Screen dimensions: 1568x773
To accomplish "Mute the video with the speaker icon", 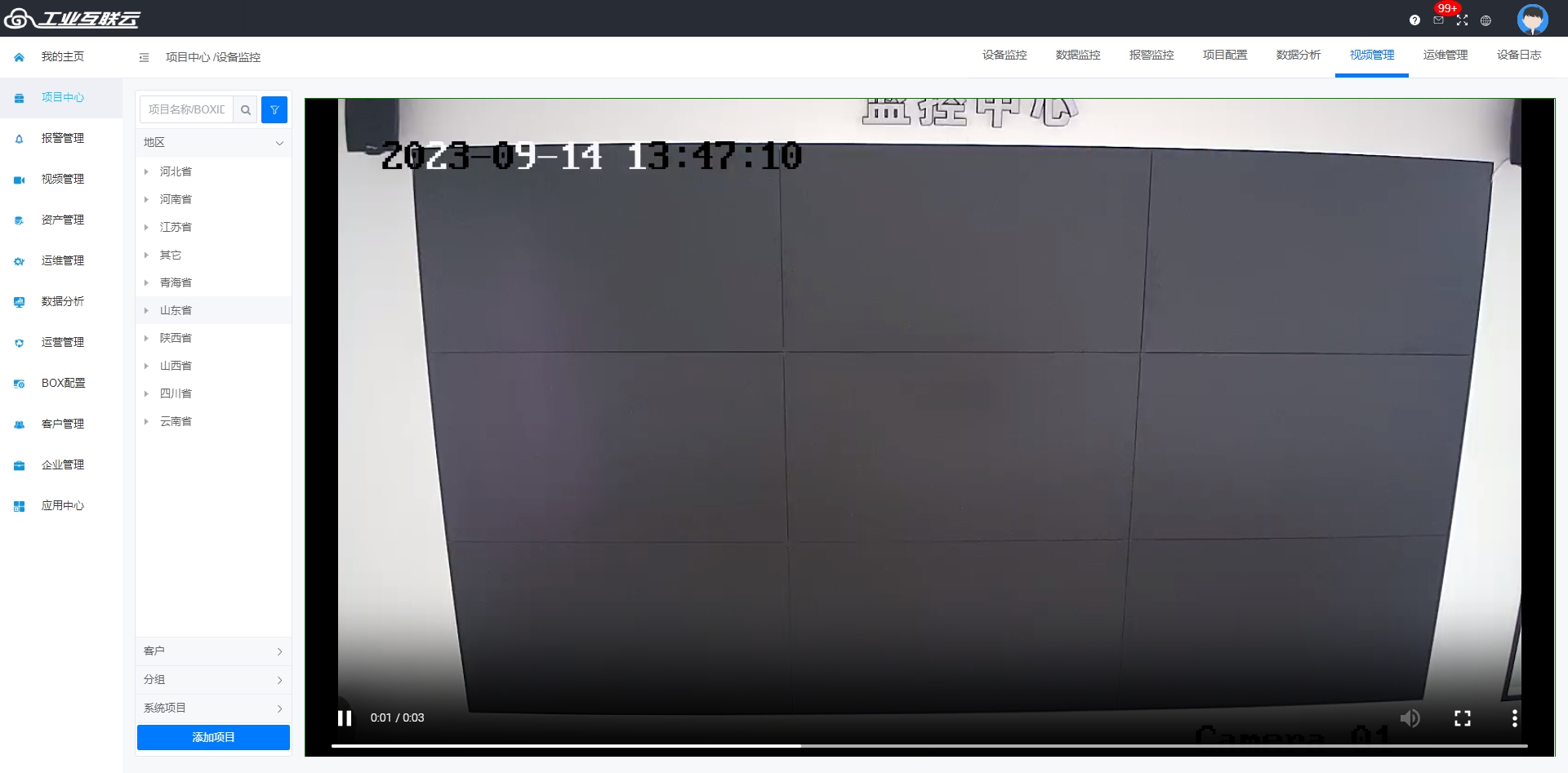I will [x=1410, y=717].
